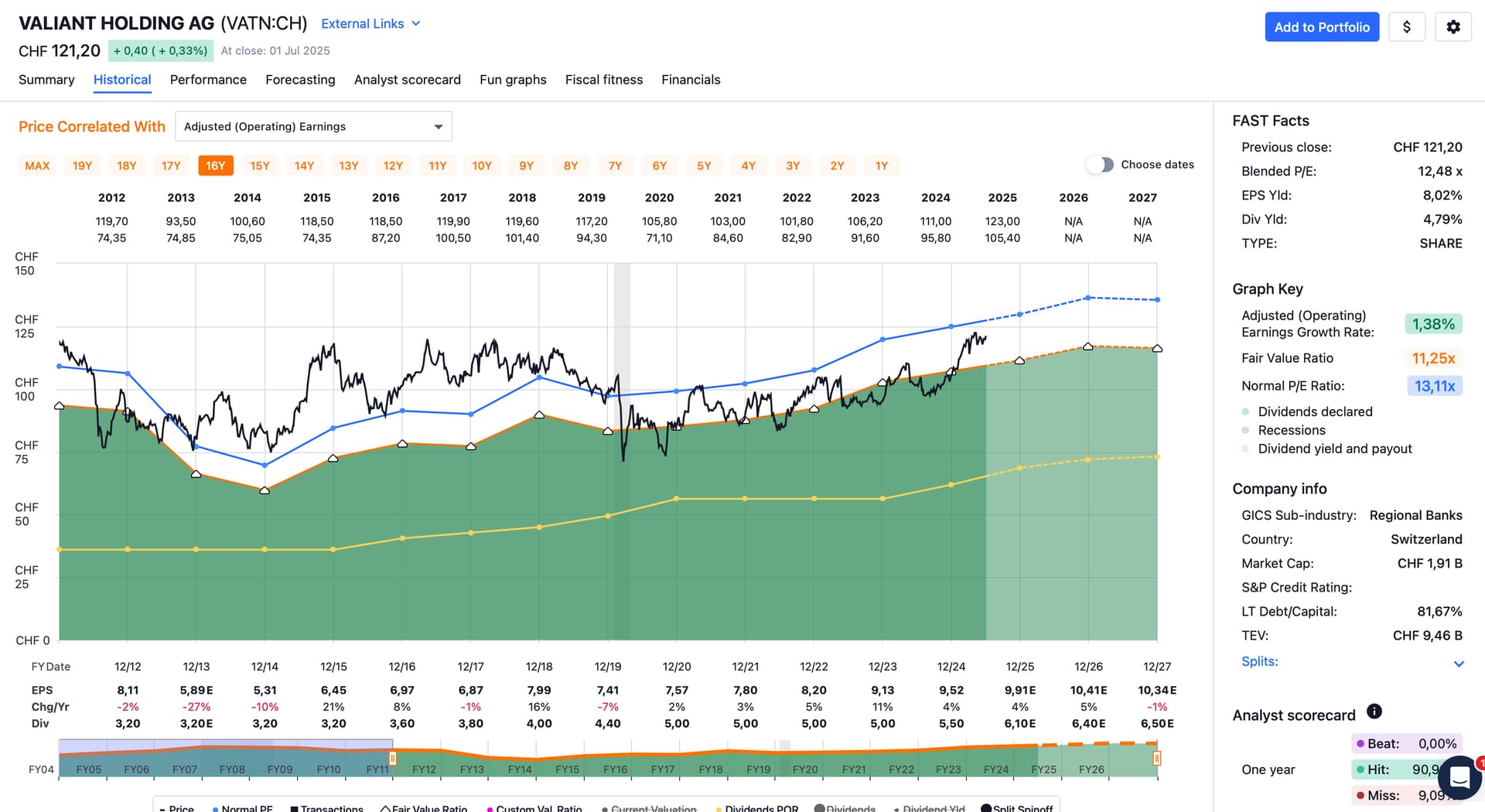Click dividend value 5,50 for 12/24
This screenshot has height=812, width=1485.
coord(951,724)
